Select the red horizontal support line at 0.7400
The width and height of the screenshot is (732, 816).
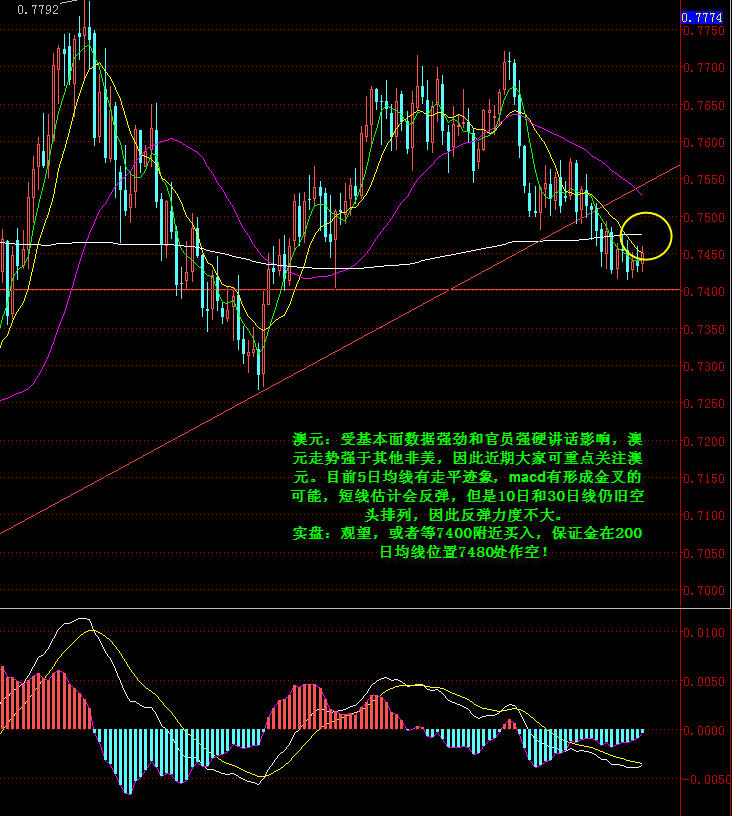(x=340, y=289)
